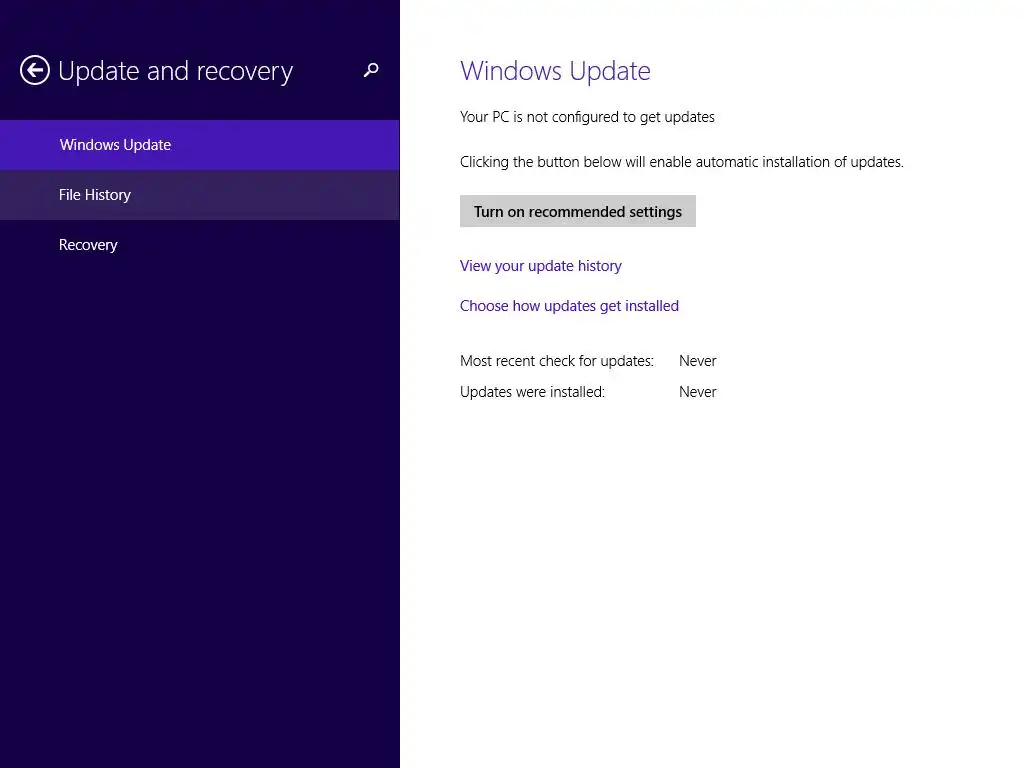Turn on recommended settings
1024x768 pixels.
577,212
